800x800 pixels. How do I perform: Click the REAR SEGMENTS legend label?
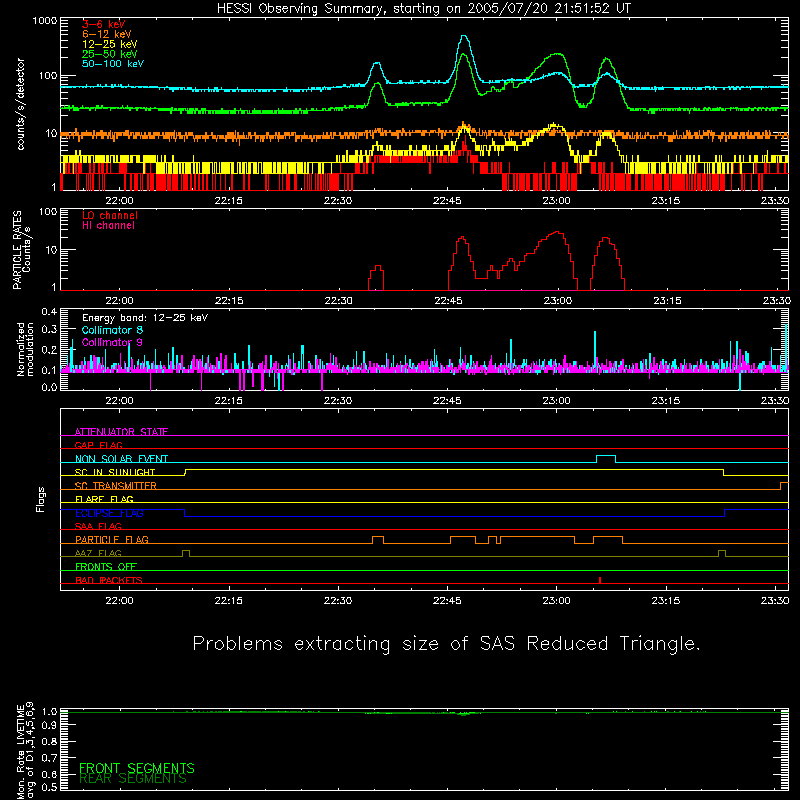point(133,779)
